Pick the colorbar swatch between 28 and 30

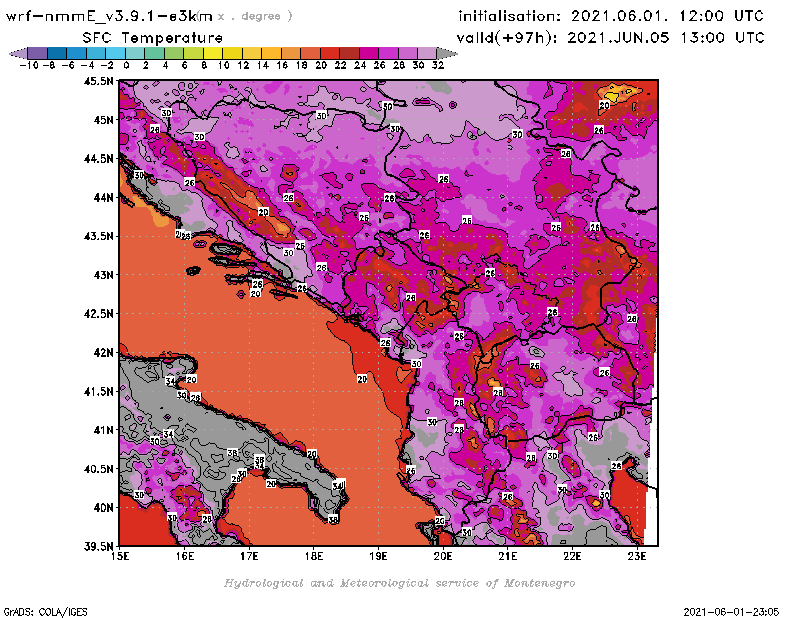click(x=408, y=53)
